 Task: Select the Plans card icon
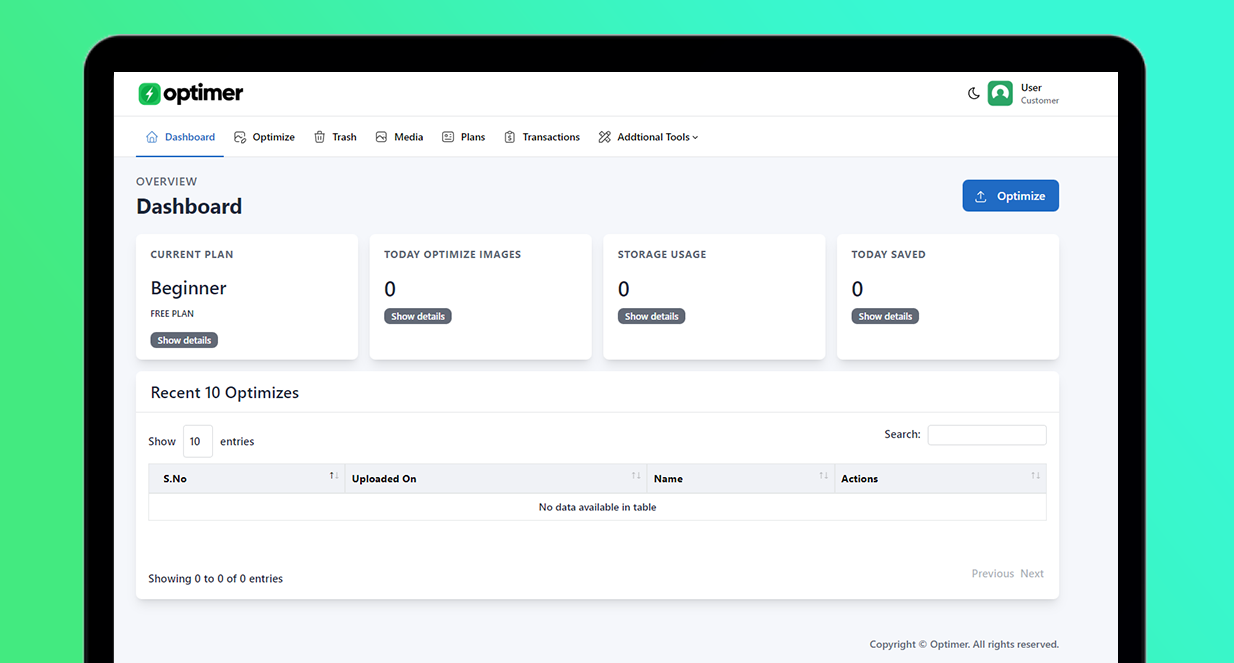coord(446,136)
